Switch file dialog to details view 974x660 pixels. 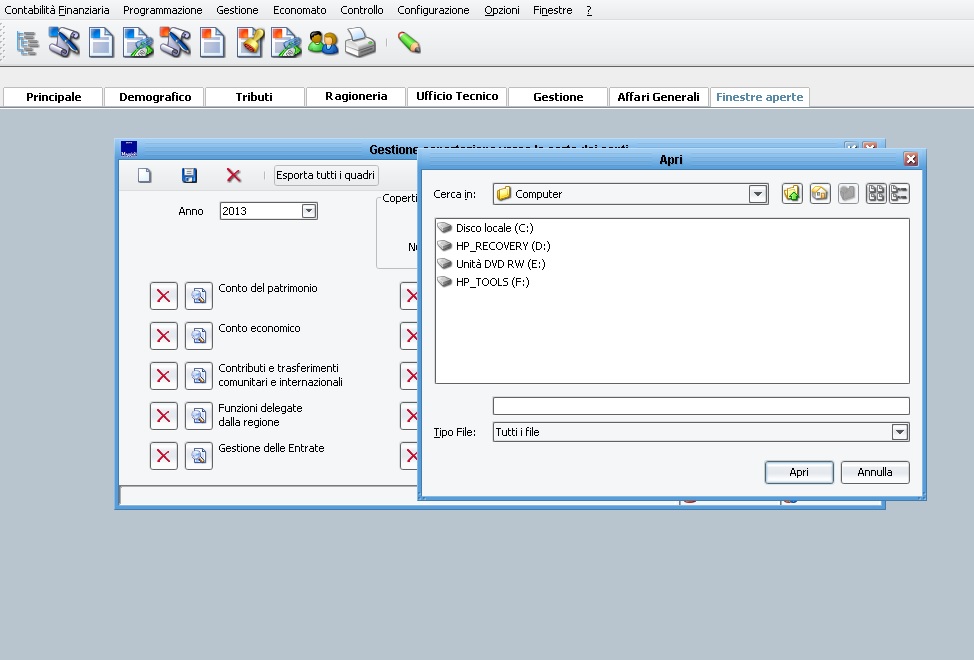pos(899,194)
